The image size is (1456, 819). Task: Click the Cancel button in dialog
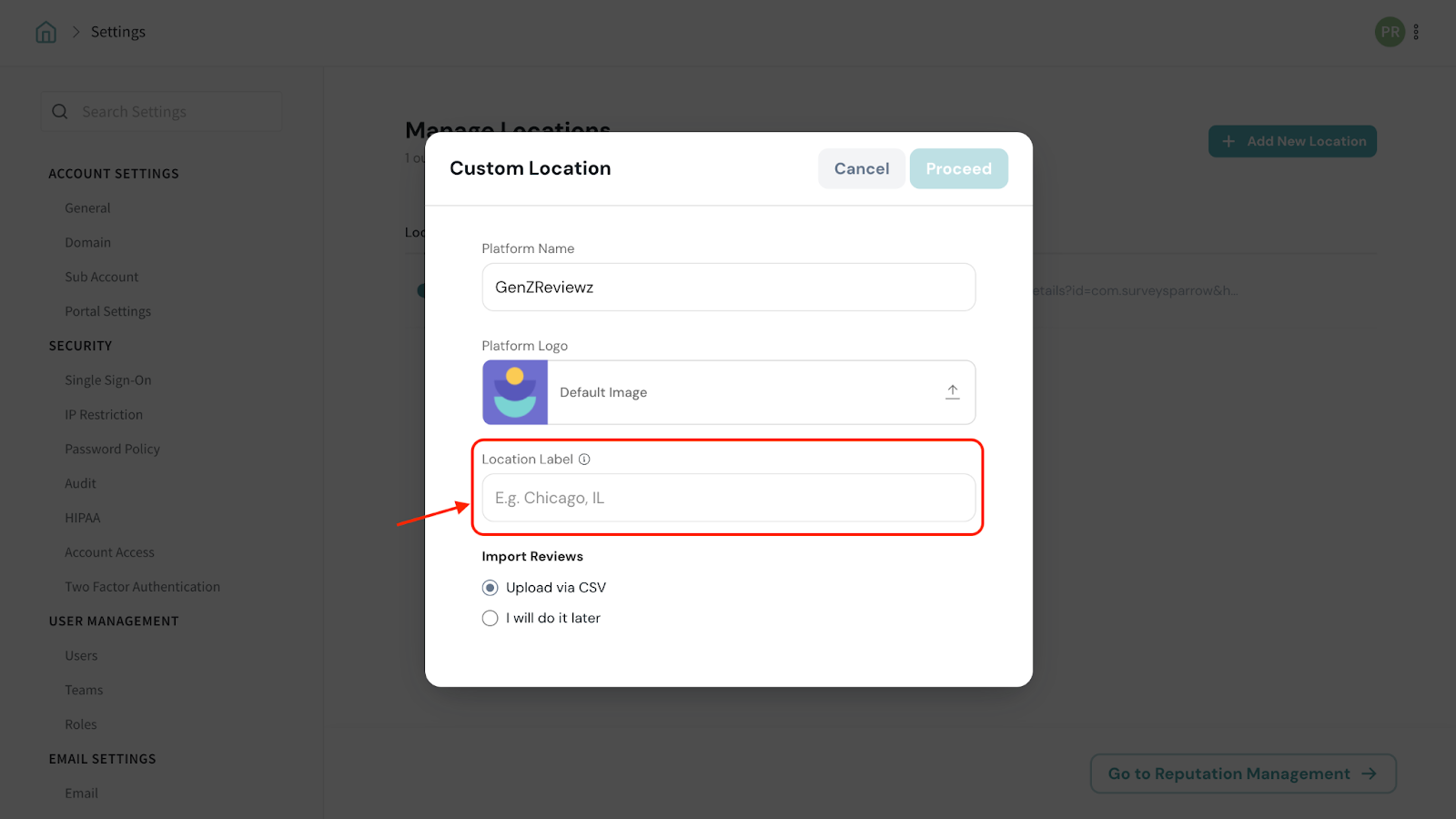click(x=861, y=168)
